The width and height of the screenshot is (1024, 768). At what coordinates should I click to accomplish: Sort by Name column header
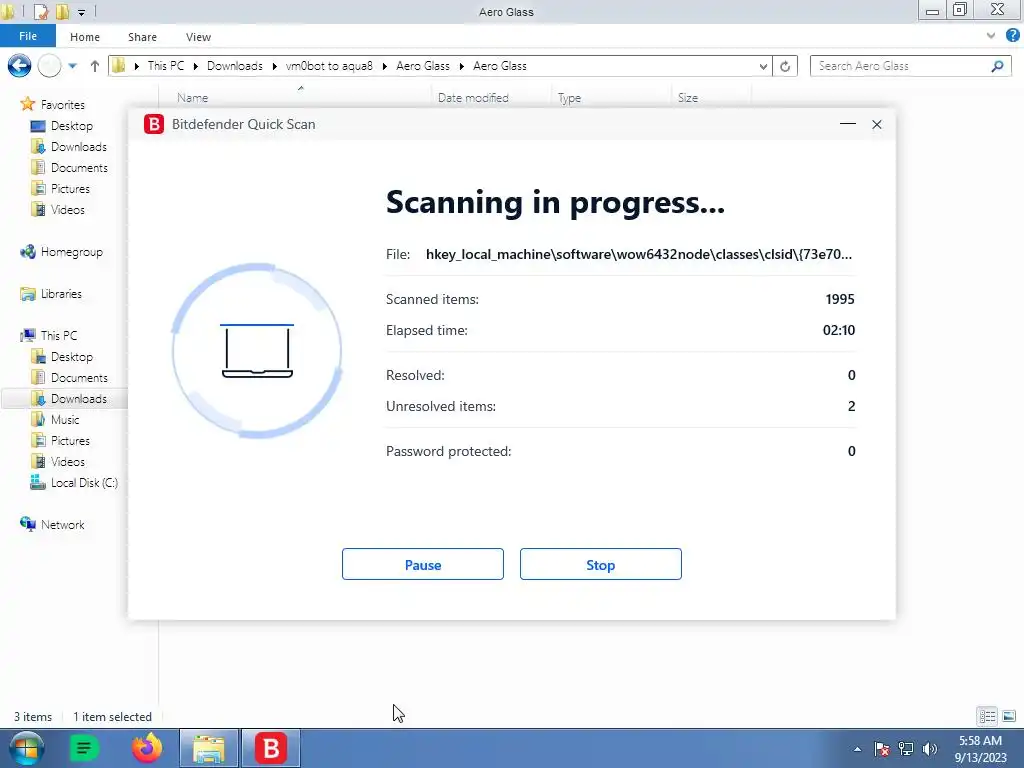pos(193,98)
